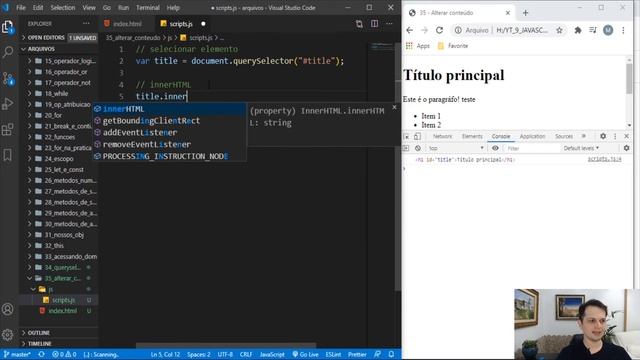Open editor more actions ellipsis
The height and width of the screenshot is (360, 640).
389,24
